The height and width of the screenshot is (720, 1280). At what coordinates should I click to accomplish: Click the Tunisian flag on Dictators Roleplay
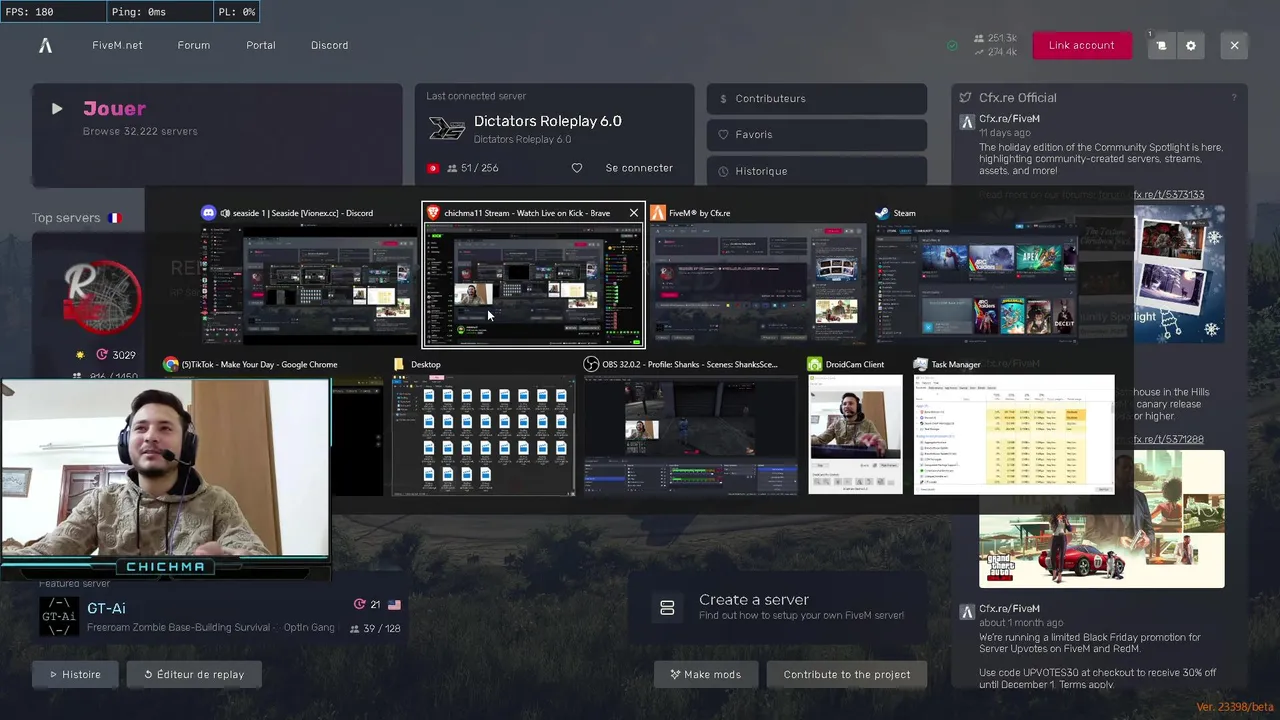[x=433, y=168]
